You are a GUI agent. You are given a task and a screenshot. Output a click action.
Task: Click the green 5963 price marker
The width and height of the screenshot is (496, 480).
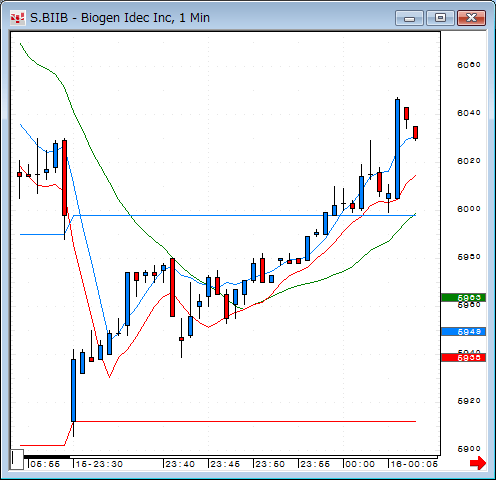point(463,297)
